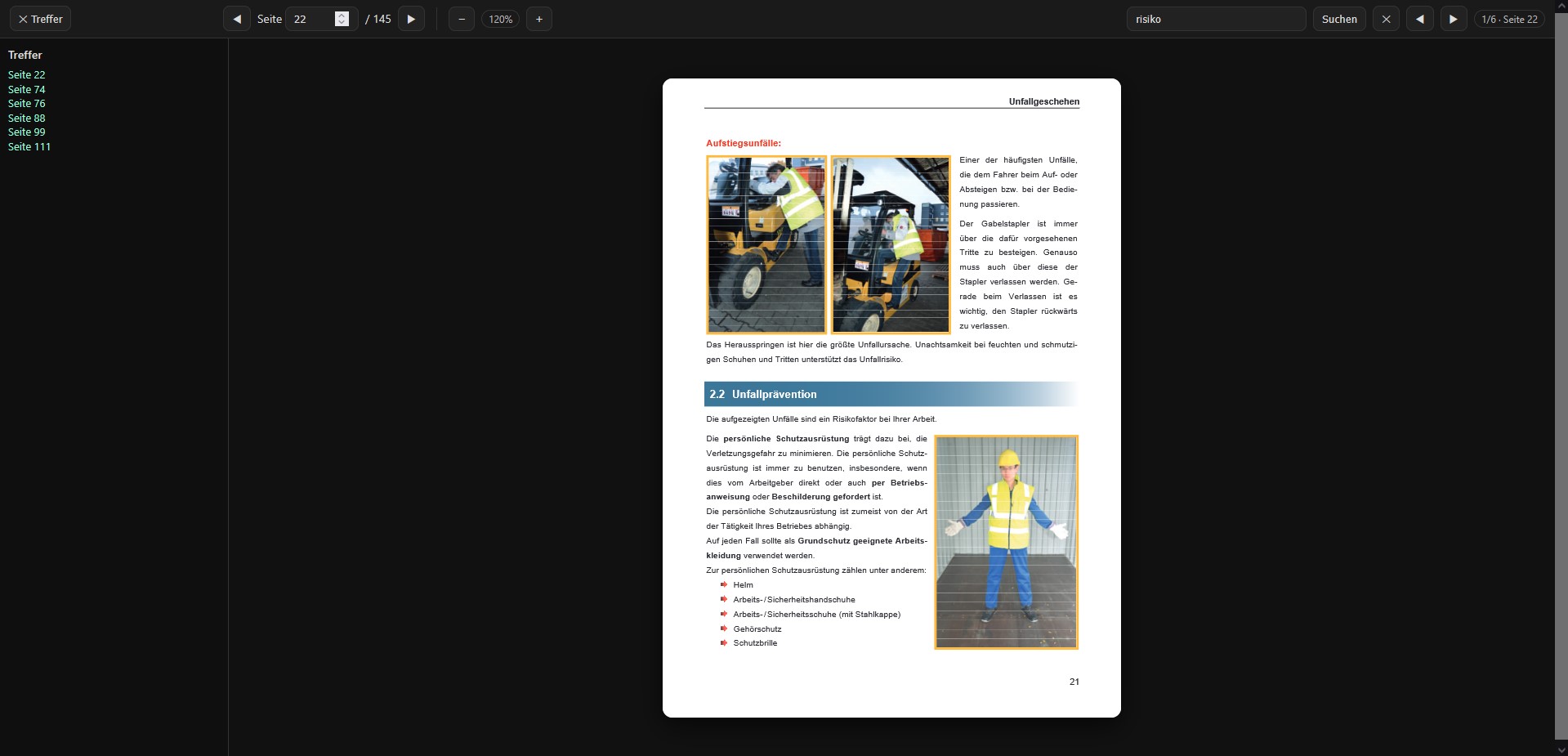1568x756 pixels.
Task: Close the Treffer results panel
Action: tap(40, 19)
